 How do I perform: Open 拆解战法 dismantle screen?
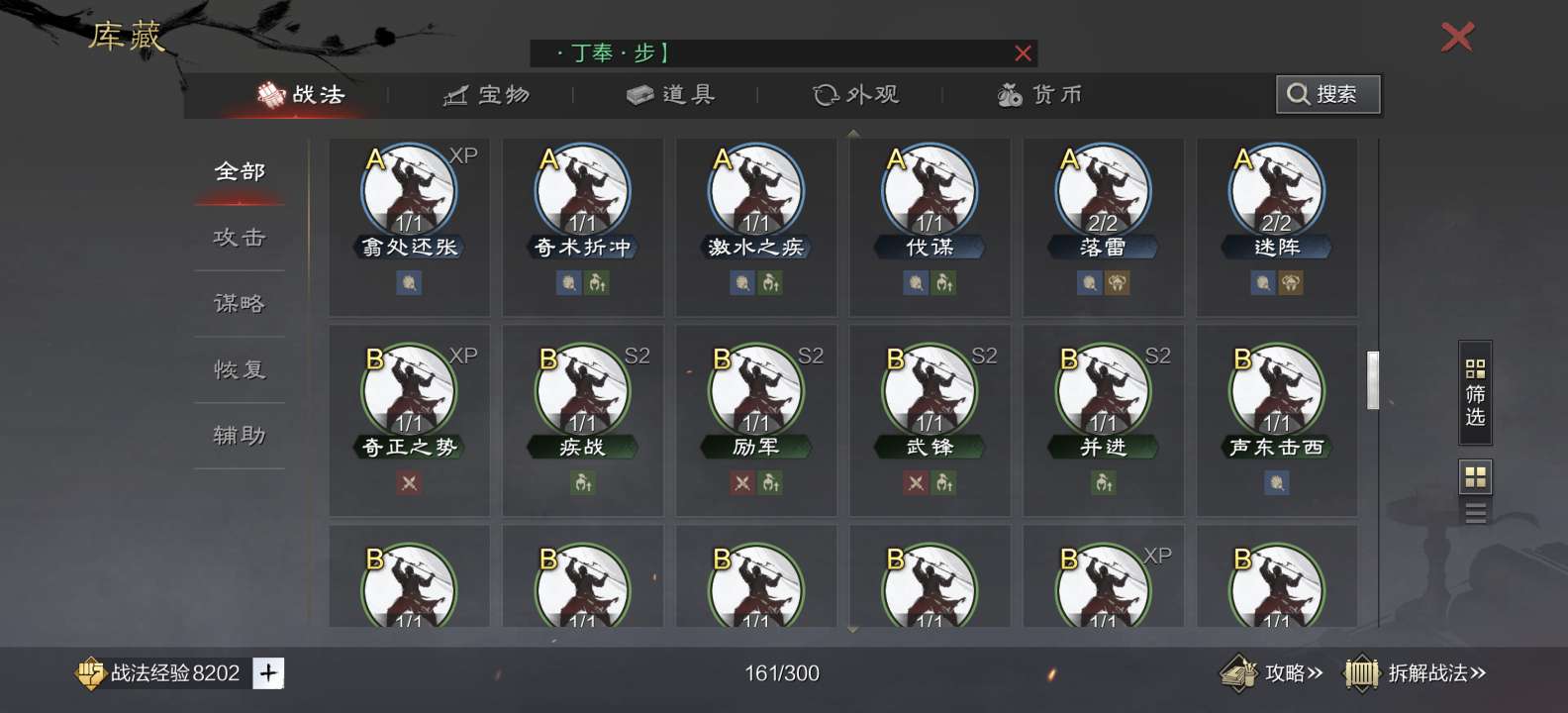(1416, 673)
